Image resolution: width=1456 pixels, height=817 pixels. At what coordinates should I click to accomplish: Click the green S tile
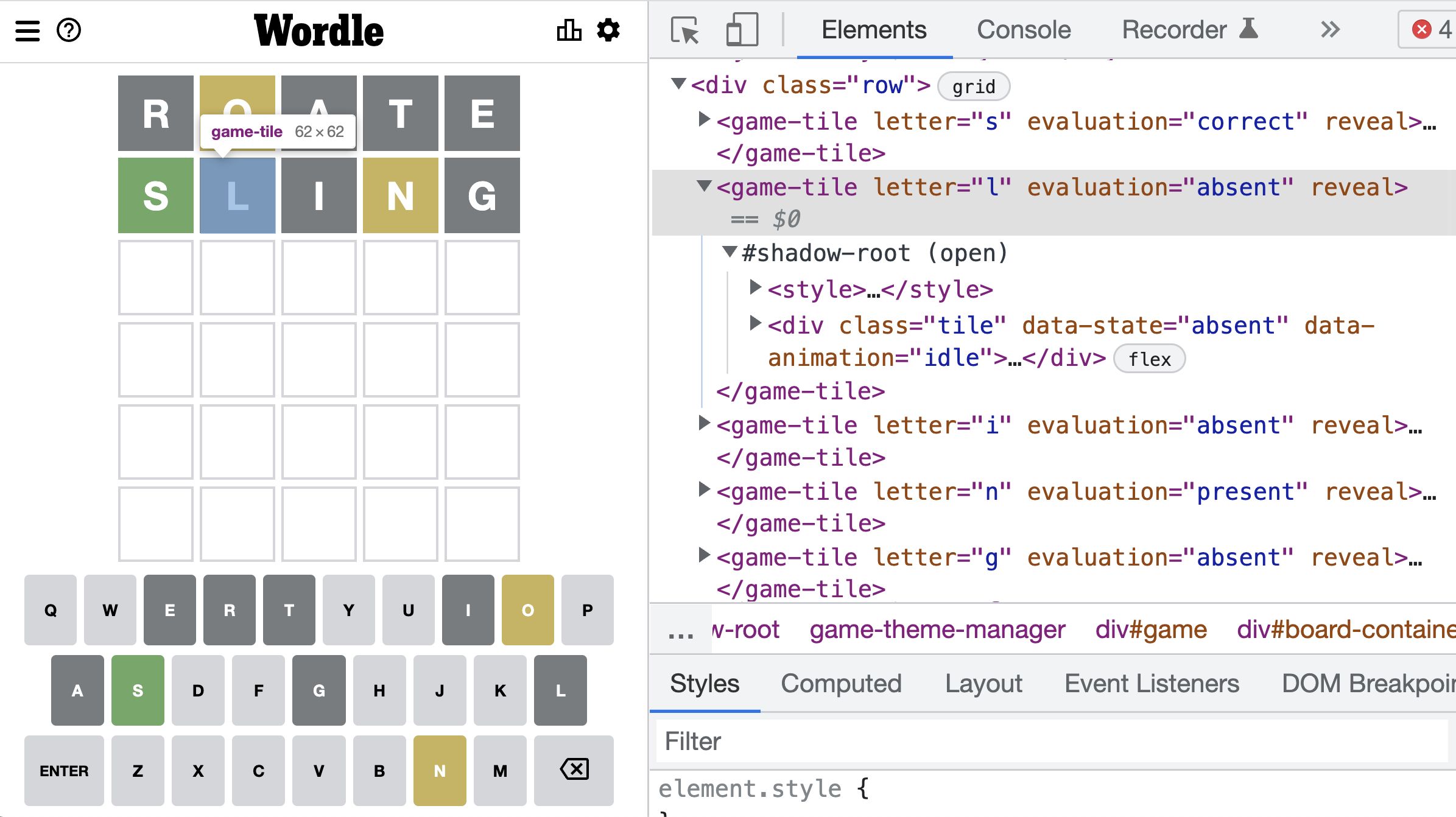tap(156, 195)
